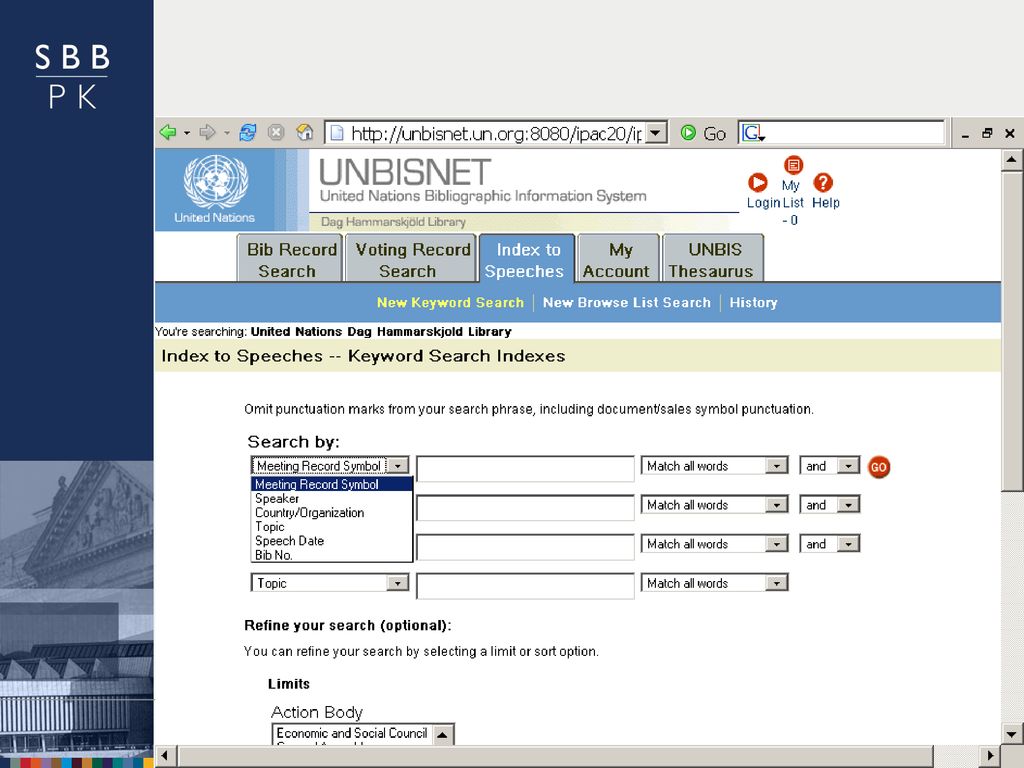The width and height of the screenshot is (1024, 768).
Task: Click the Help question mark icon
Action: (823, 182)
